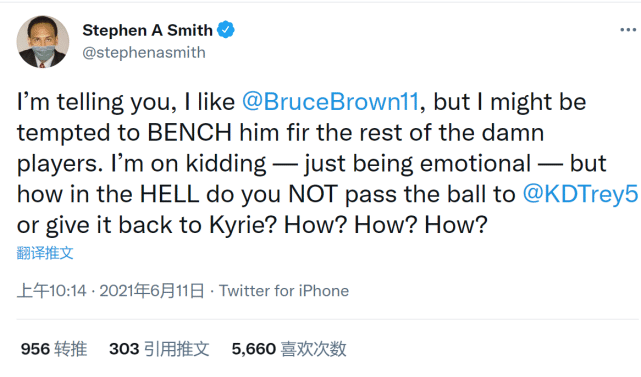Click the 2021年6月11日 date
Image resolution: width=641 pixels, height=377 pixels.
click(x=152, y=291)
